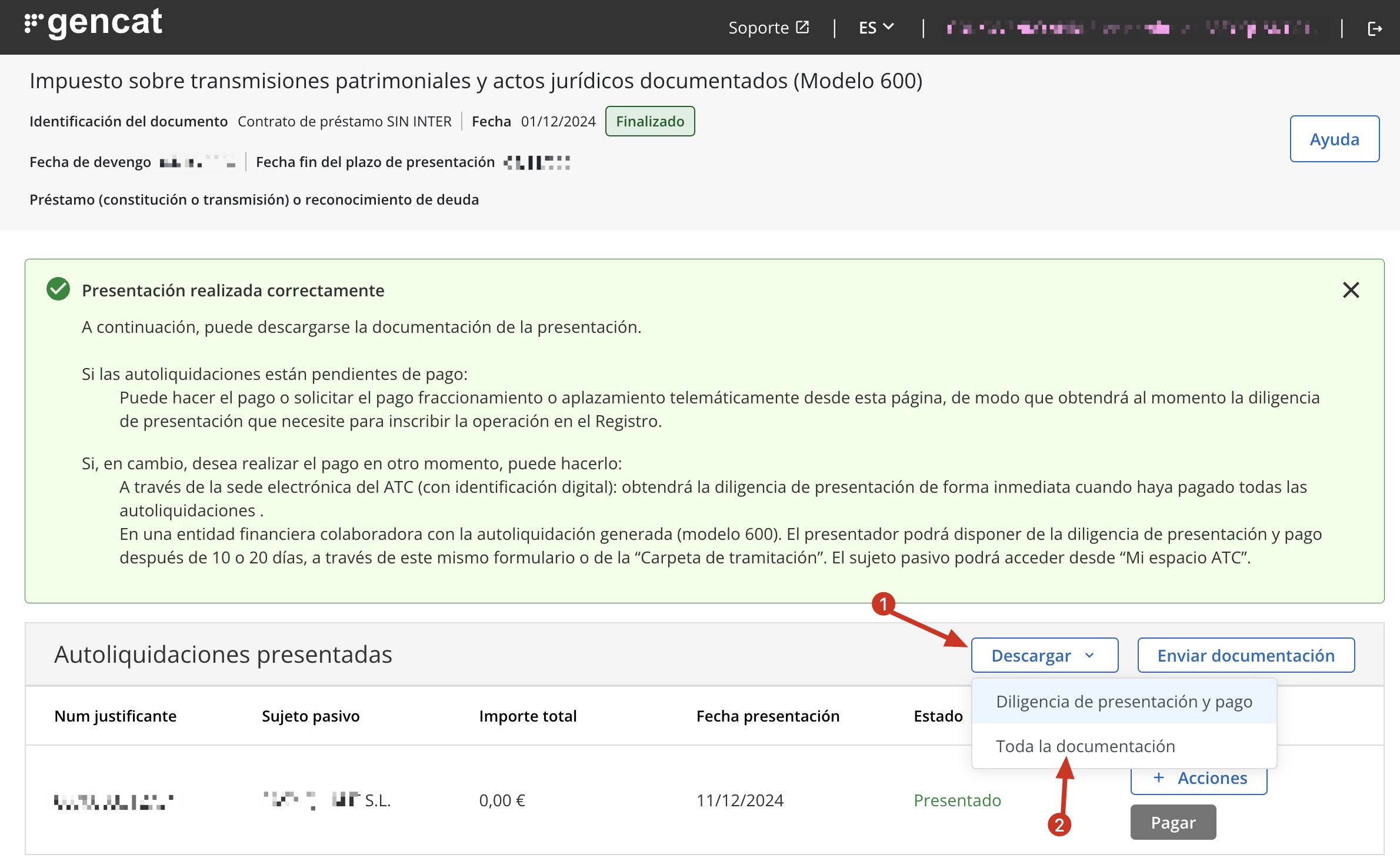
Task: Click the green checkmark success icon
Action: tap(58, 289)
